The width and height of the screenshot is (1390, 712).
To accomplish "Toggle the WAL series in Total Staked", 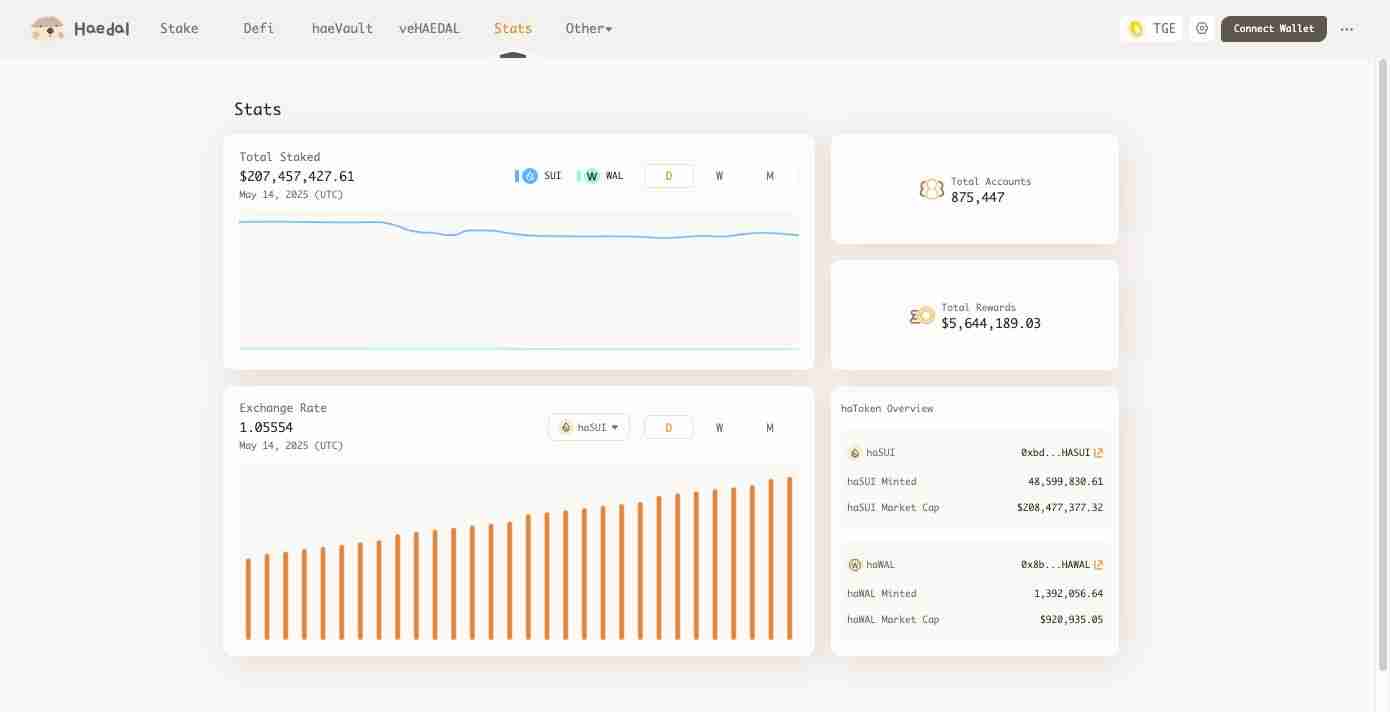I will (x=602, y=176).
